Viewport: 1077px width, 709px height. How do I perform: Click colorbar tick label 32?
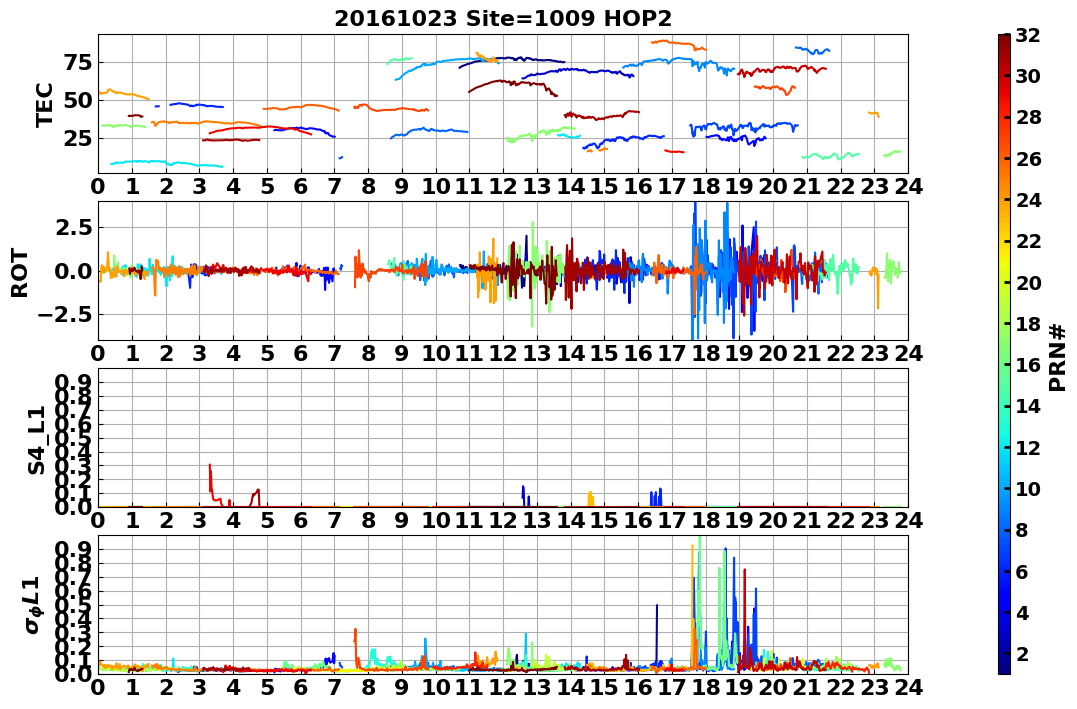click(x=1028, y=35)
